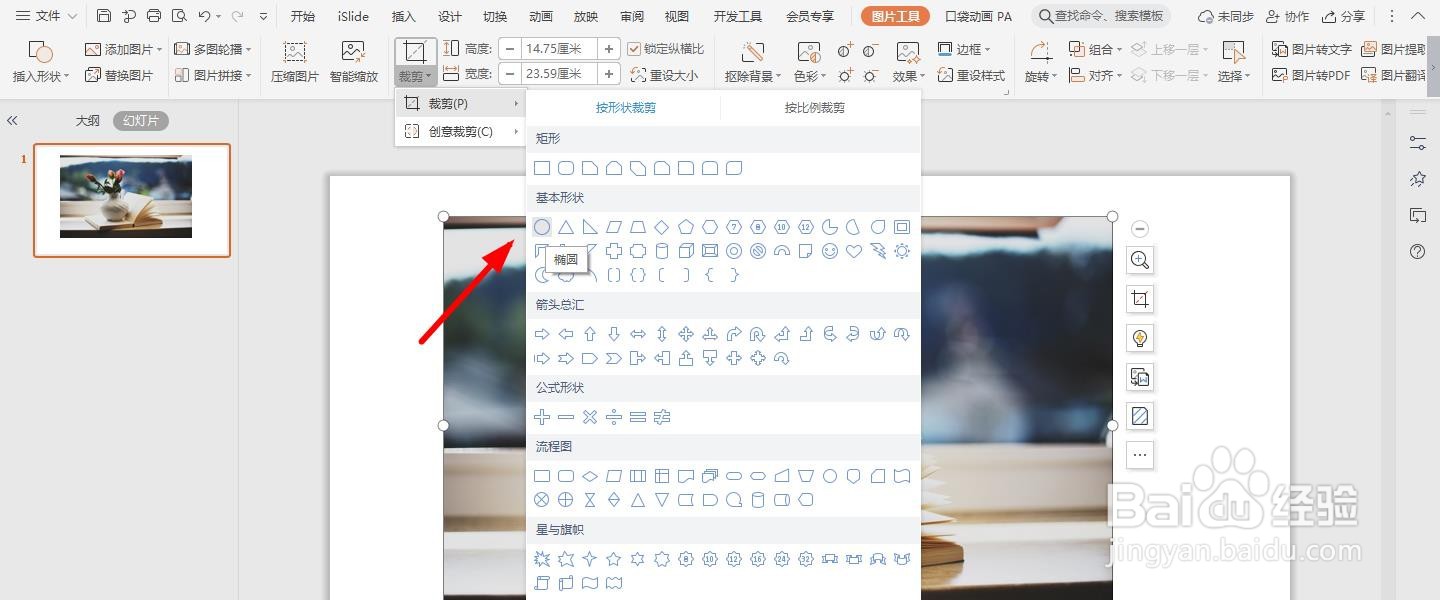This screenshot has width=1440, height=600.
Task: Click the Replace Picture button
Action: pos(119,75)
